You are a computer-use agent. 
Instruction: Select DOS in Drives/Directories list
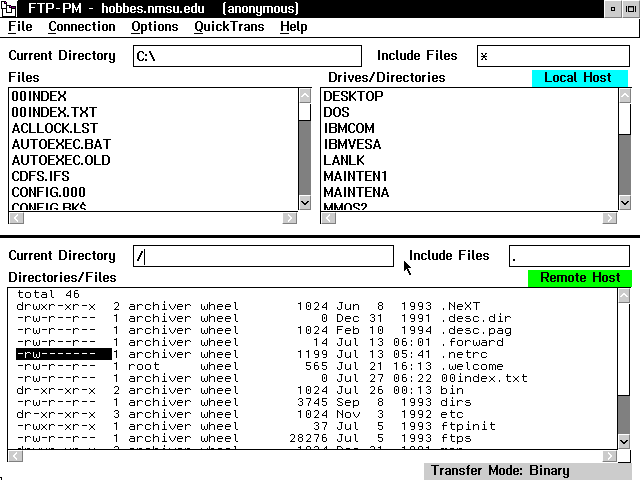click(469, 112)
